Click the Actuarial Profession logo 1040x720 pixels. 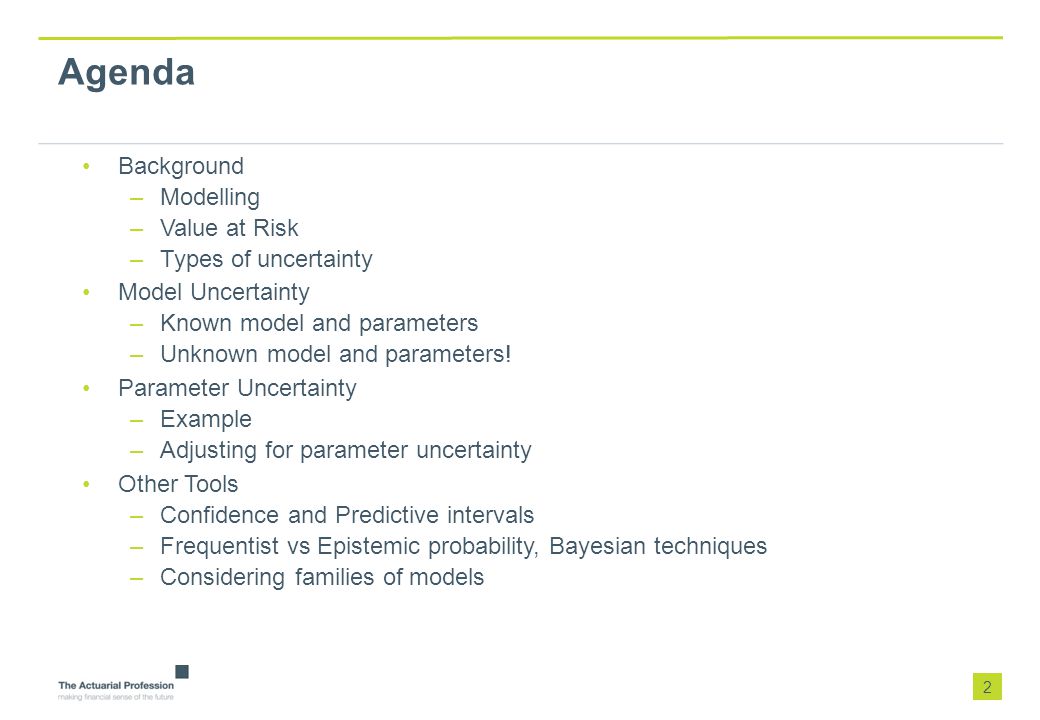point(123,683)
